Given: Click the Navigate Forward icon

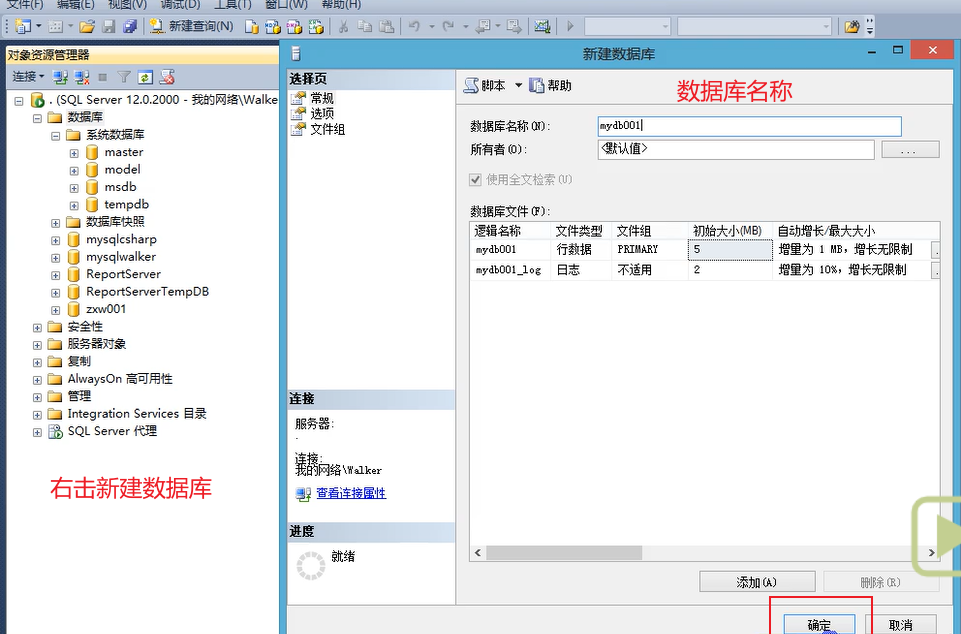Looking at the screenshot, I should [x=514, y=26].
